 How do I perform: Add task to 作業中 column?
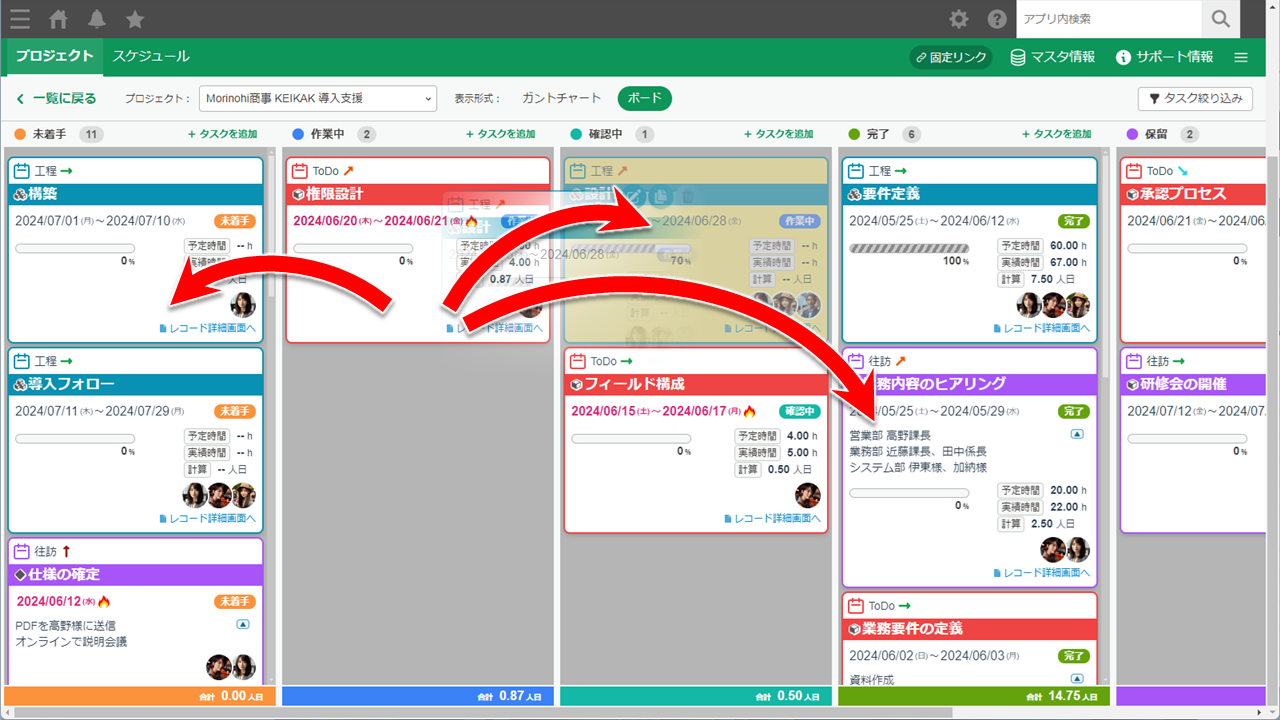(500, 134)
